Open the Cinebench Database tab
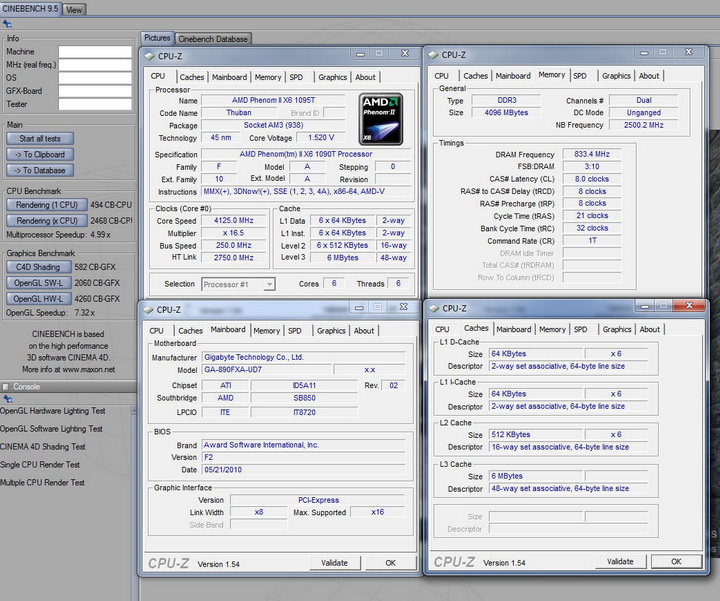The height and width of the screenshot is (601, 720). point(214,39)
